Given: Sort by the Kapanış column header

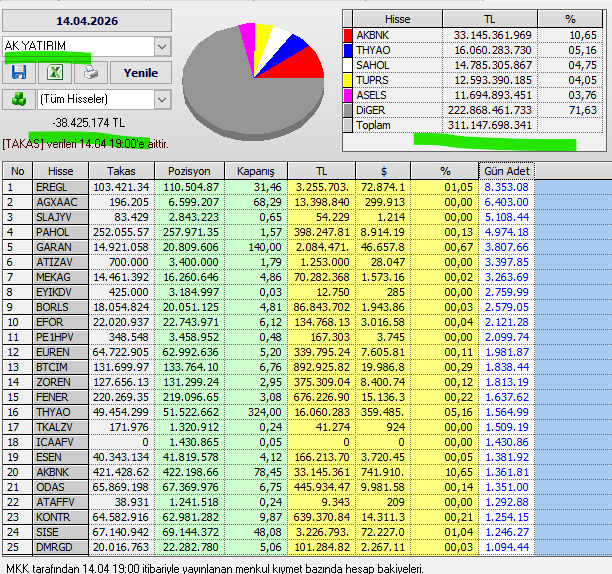Looking at the screenshot, I should click(256, 171).
